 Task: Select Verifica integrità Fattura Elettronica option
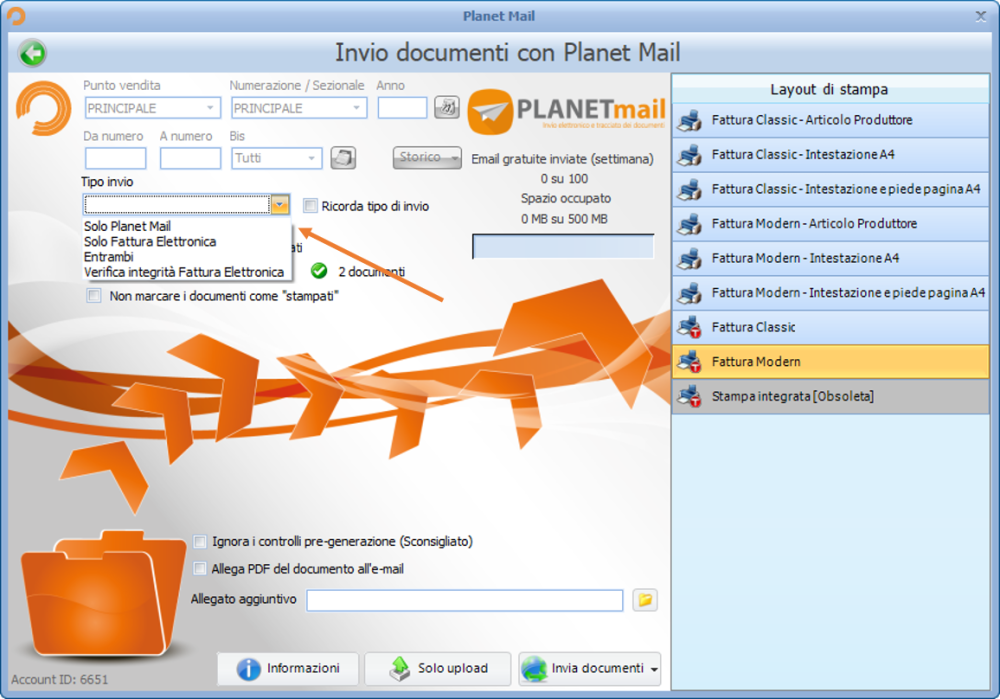184,272
